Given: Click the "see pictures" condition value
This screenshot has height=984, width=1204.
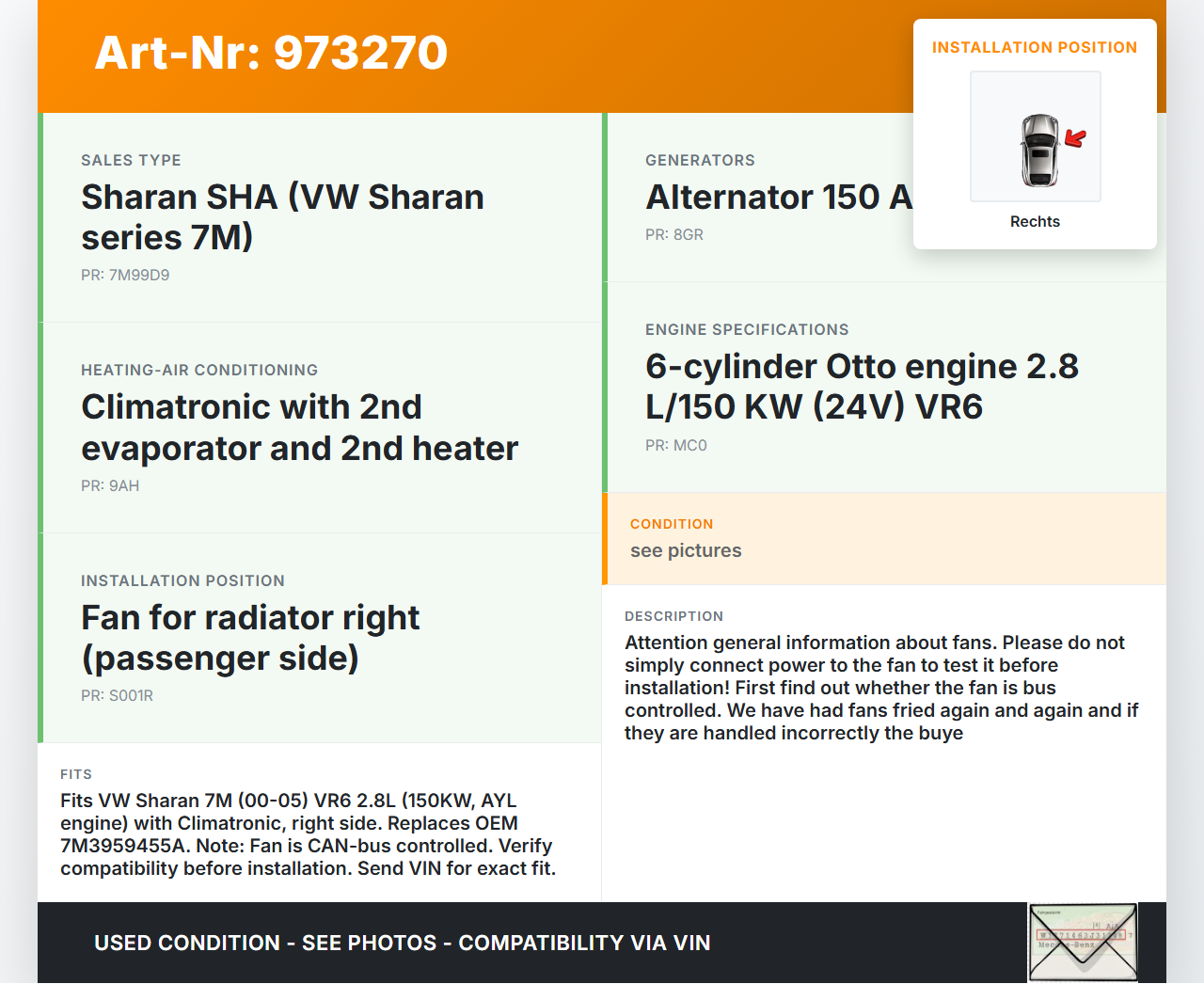Looking at the screenshot, I should [686, 550].
